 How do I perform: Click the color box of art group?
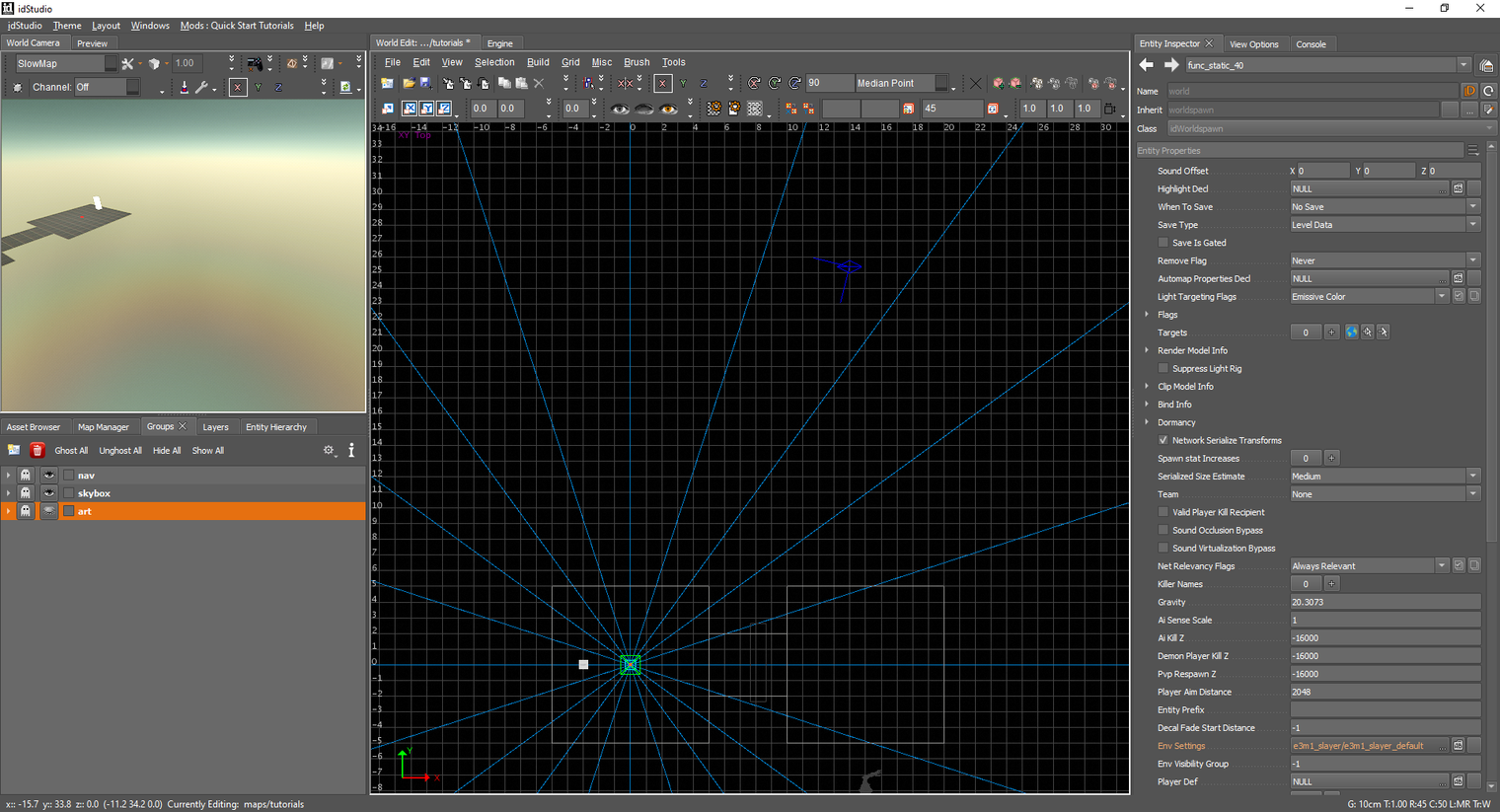pos(69,511)
